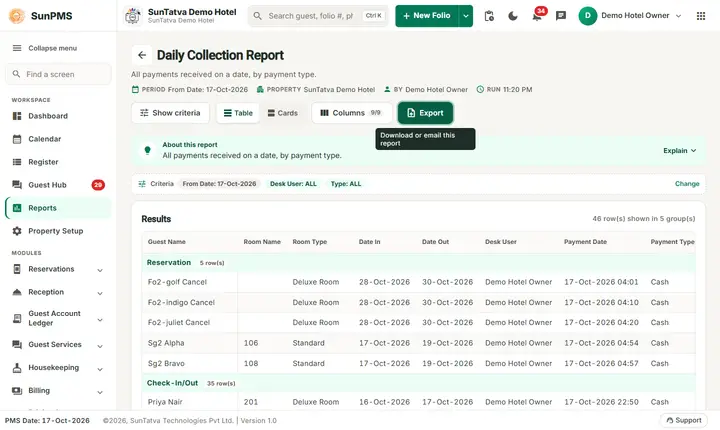Image resolution: width=720 pixels, height=430 pixels.
Task: Expand the Reservations module
Action: [58, 269]
